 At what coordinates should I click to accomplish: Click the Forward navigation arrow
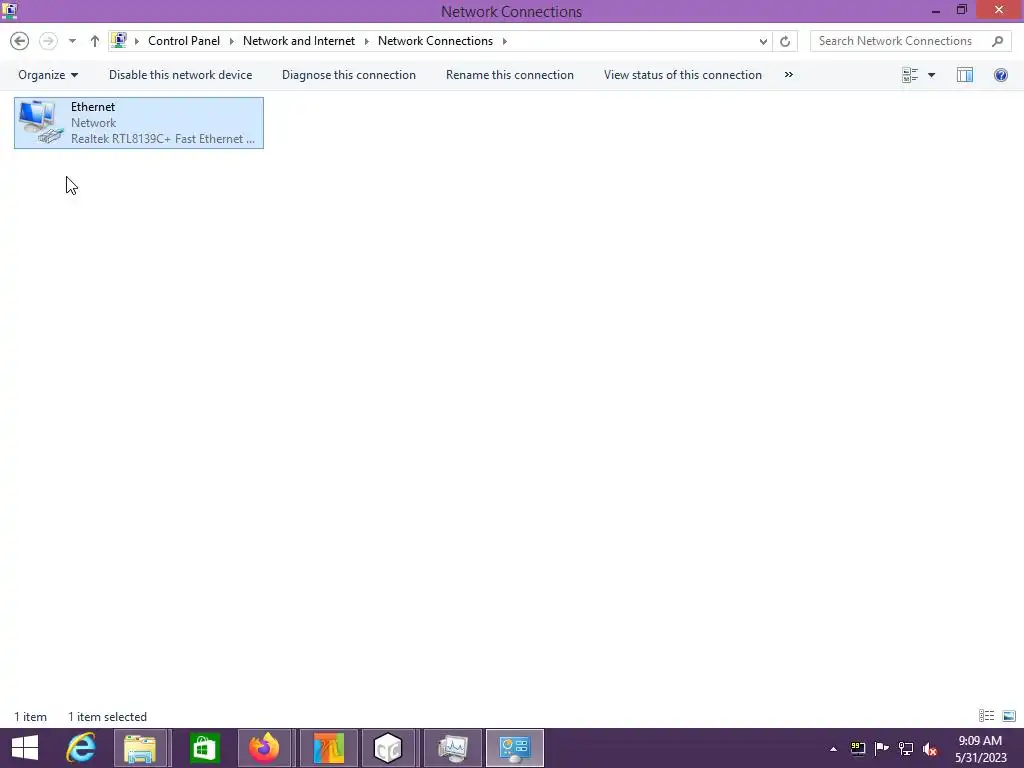[48, 41]
